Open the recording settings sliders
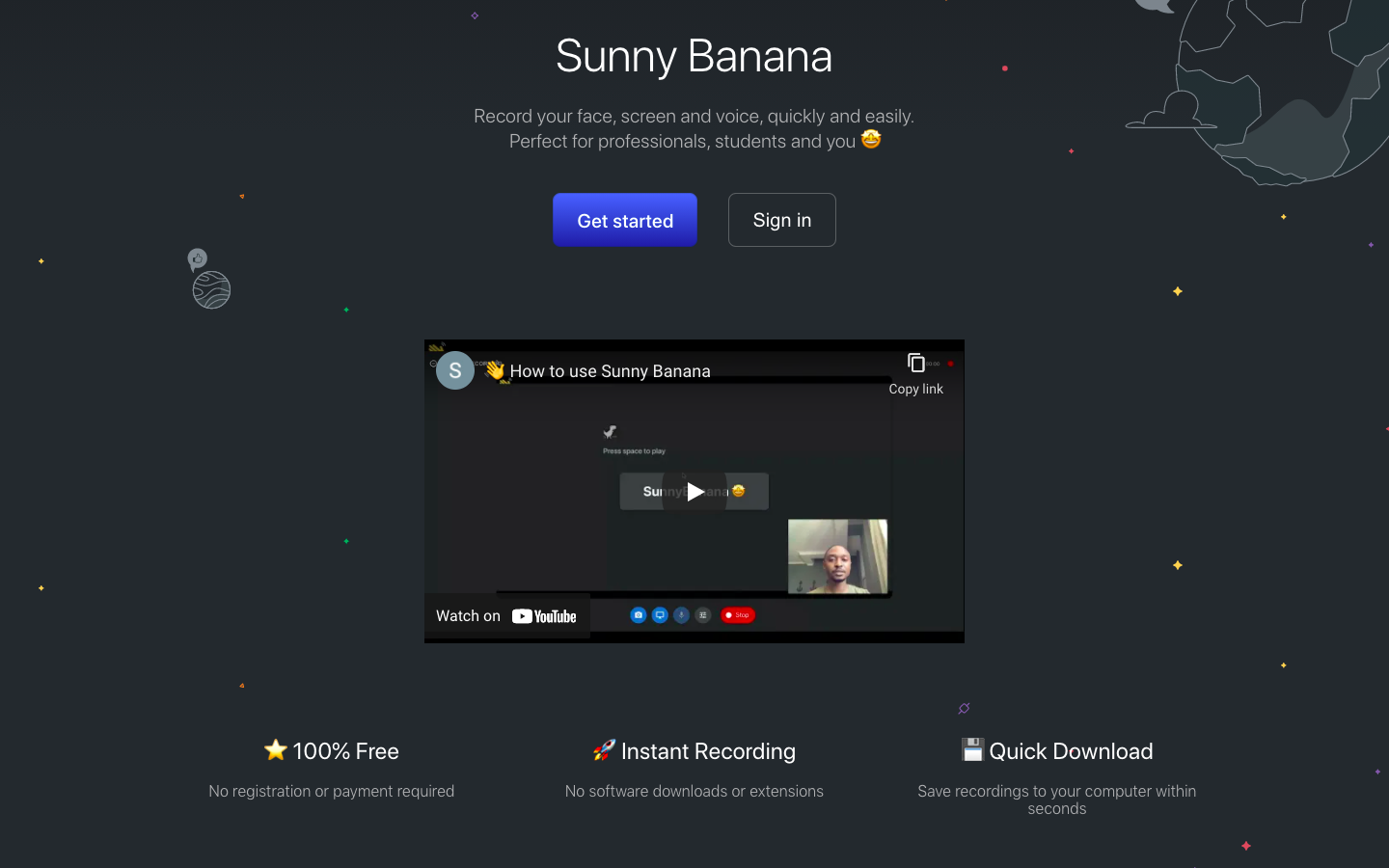1389x868 pixels. pos(702,614)
